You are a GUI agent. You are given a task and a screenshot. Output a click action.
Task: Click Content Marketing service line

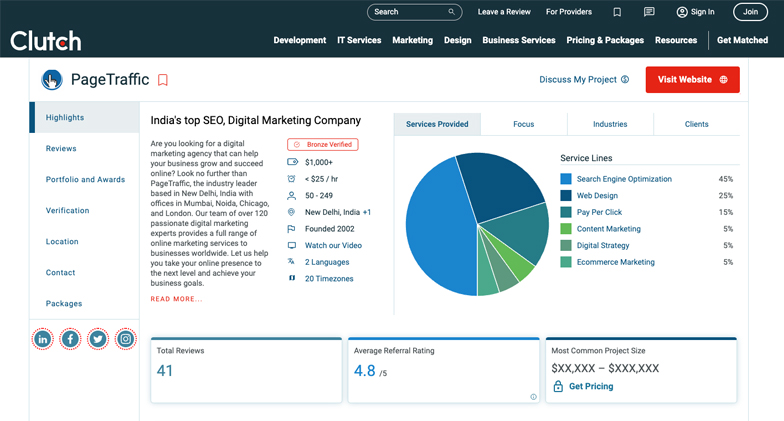pyautogui.click(x=608, y=229)
